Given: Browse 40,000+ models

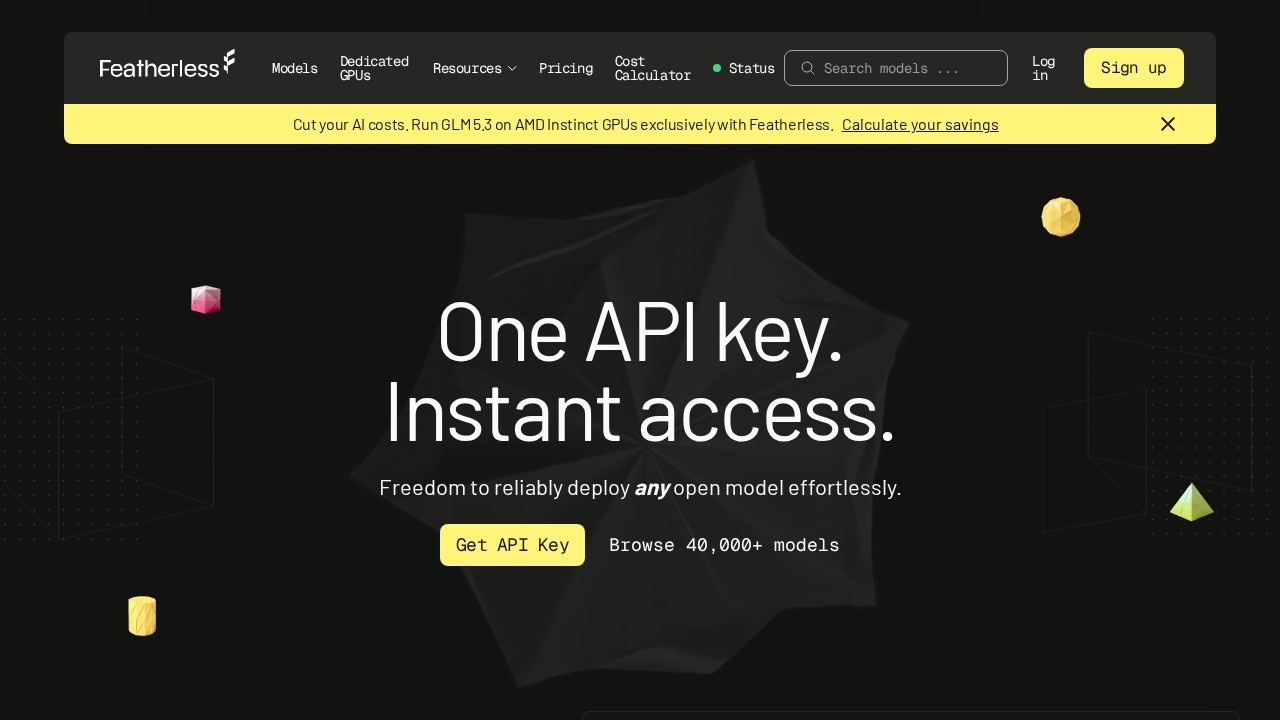Looking at the screenshot, I should click(x=724, y=545).
